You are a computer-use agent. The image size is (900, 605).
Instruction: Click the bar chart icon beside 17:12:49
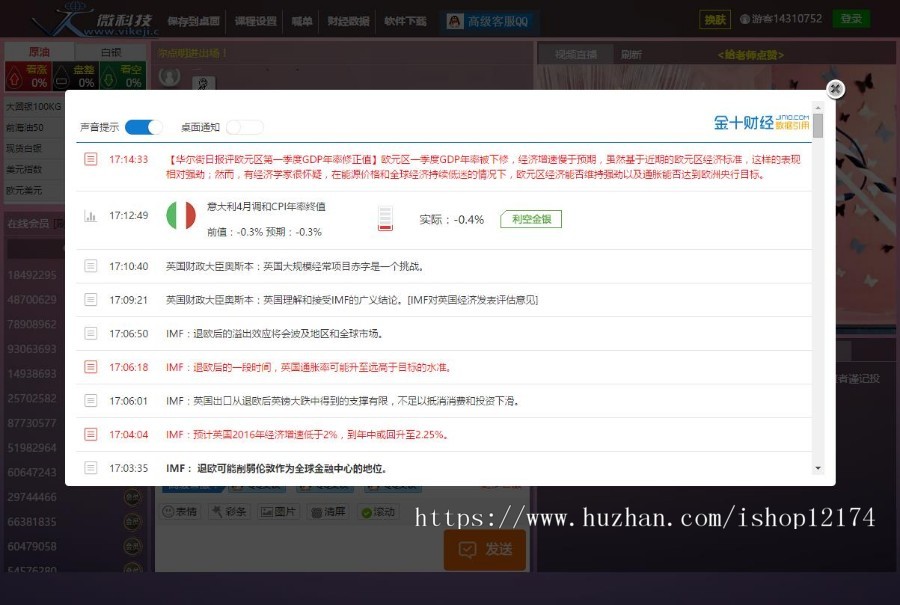pos(91,216)
